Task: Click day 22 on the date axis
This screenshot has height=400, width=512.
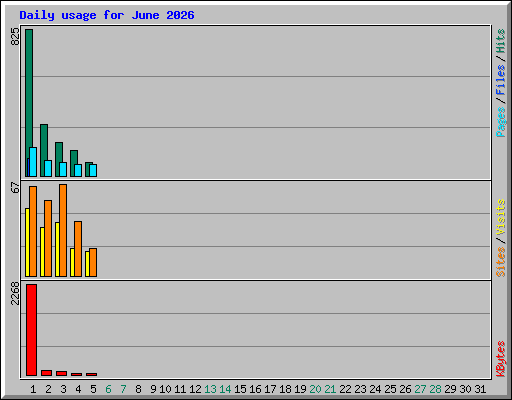Action: 345,389
